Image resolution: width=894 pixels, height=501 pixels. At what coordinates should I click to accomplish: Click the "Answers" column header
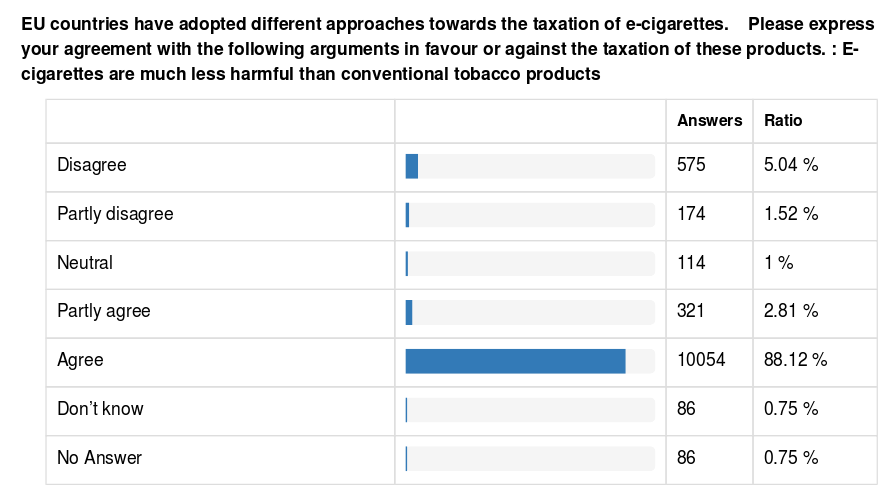point(709,120)
